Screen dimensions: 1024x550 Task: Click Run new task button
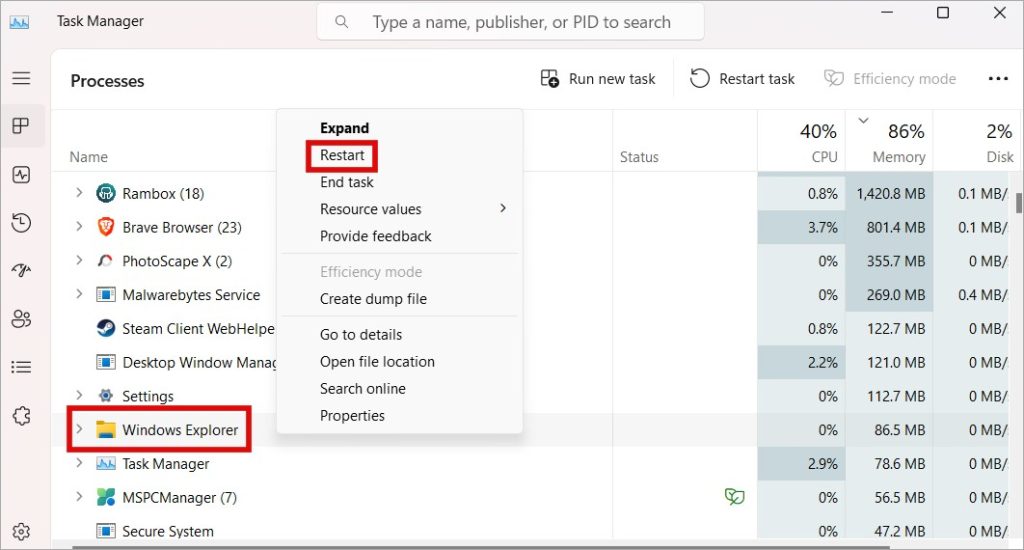click(x=598, y=79)
